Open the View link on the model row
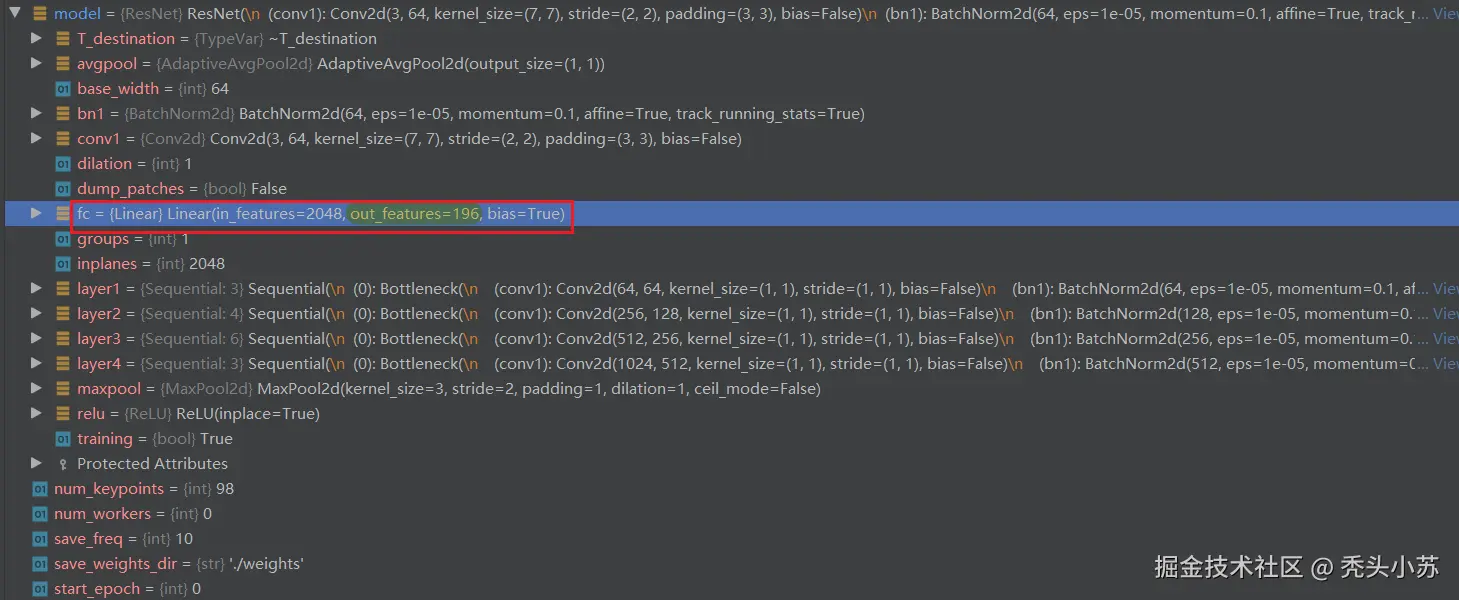 pos(1445,14)
